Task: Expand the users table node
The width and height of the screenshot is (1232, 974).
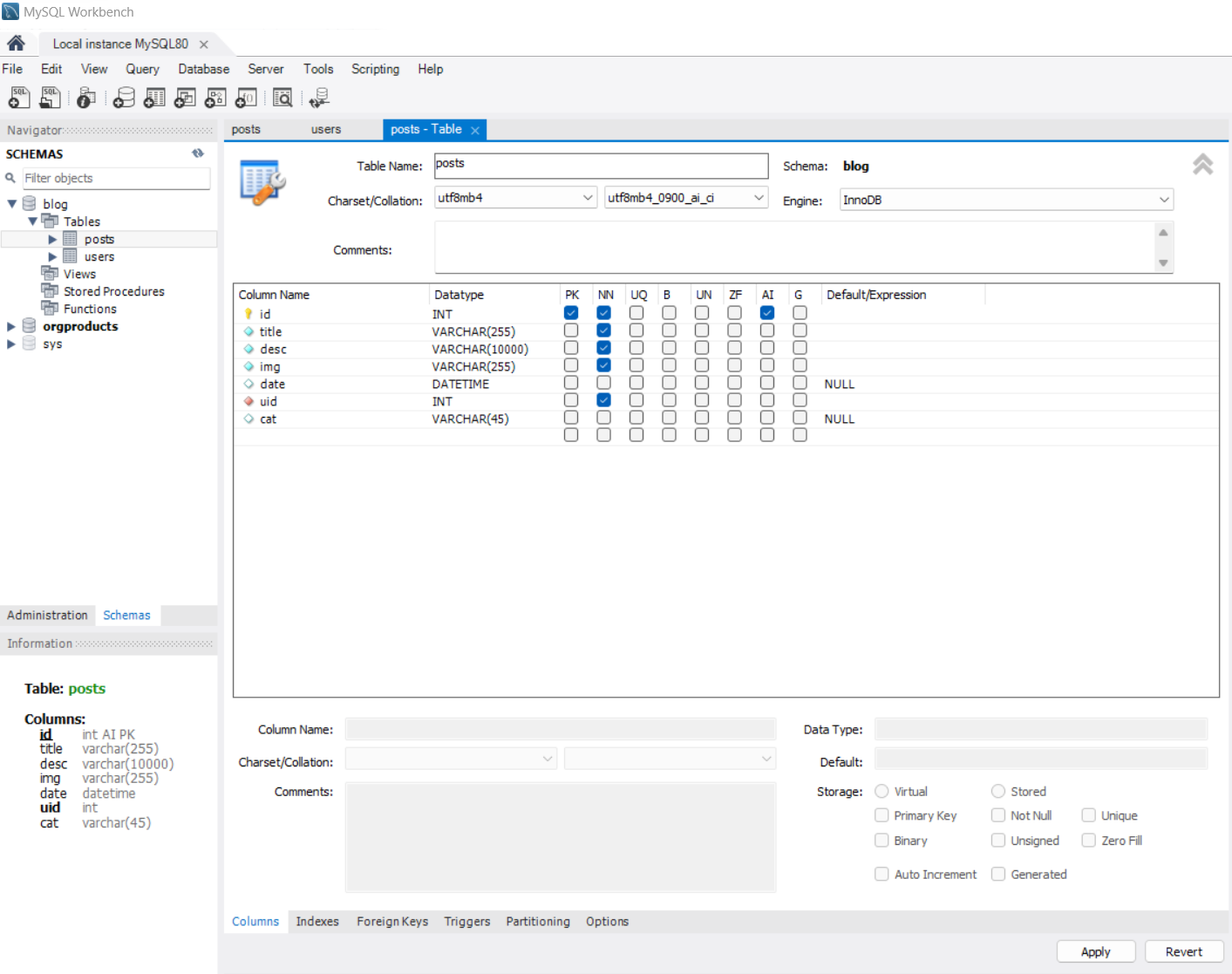Action: point(52,256)
